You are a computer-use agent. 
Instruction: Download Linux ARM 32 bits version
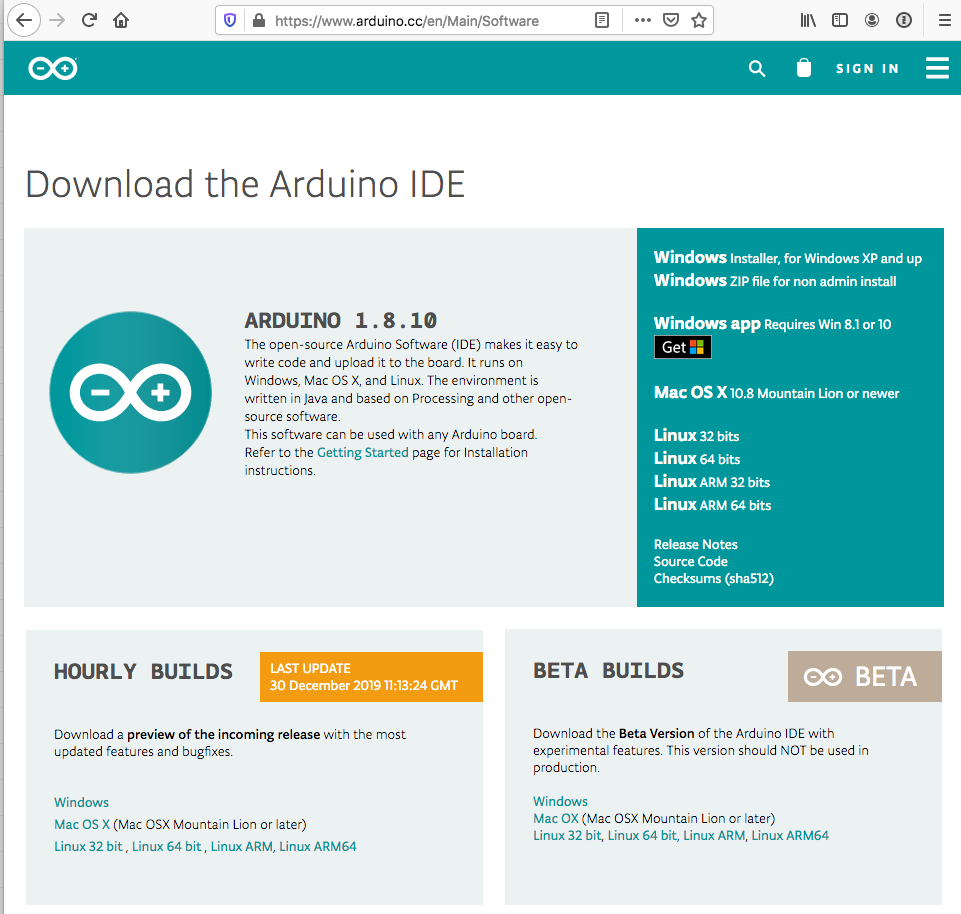pos(712,482)
